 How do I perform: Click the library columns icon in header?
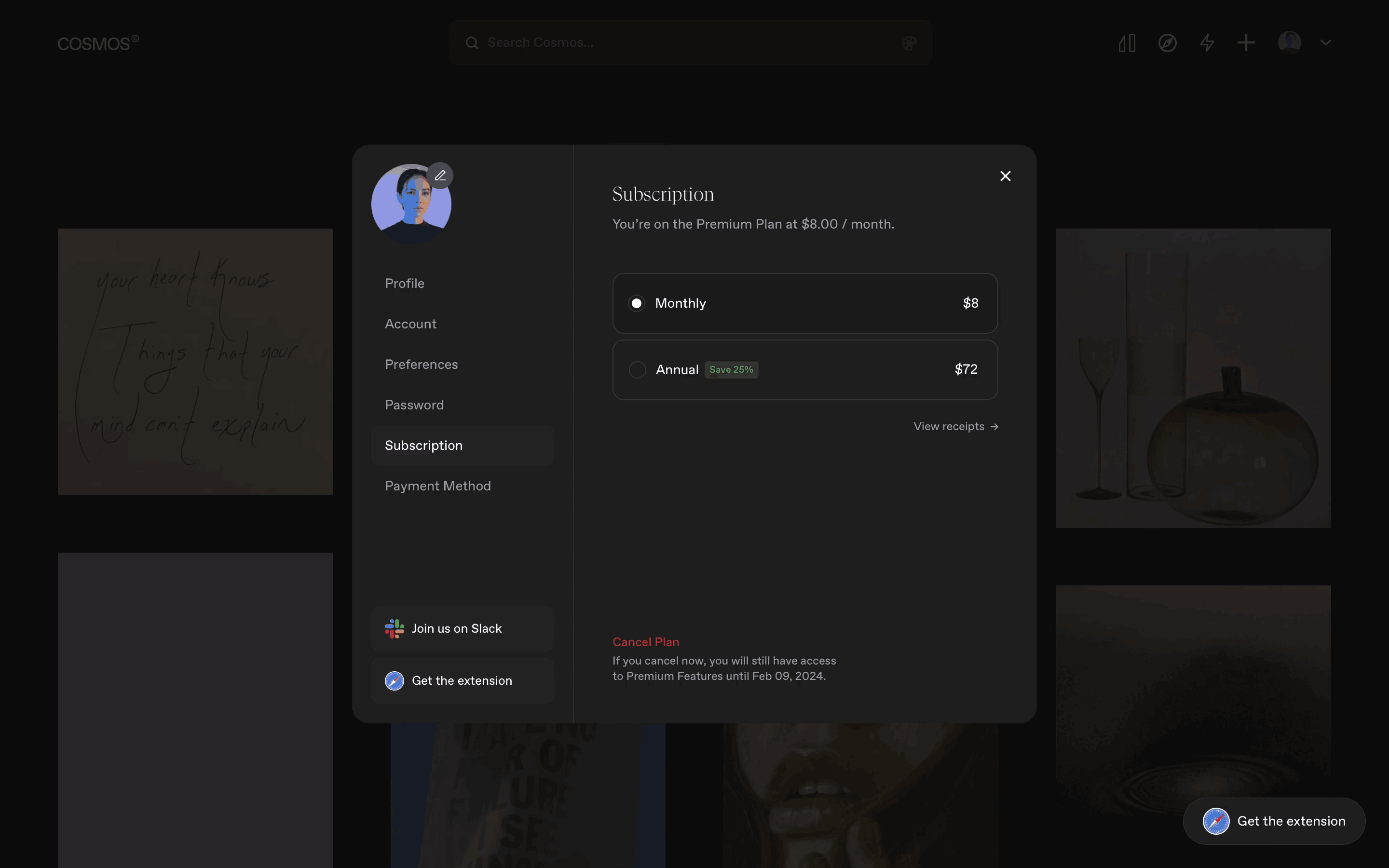tap(1127, 43)
